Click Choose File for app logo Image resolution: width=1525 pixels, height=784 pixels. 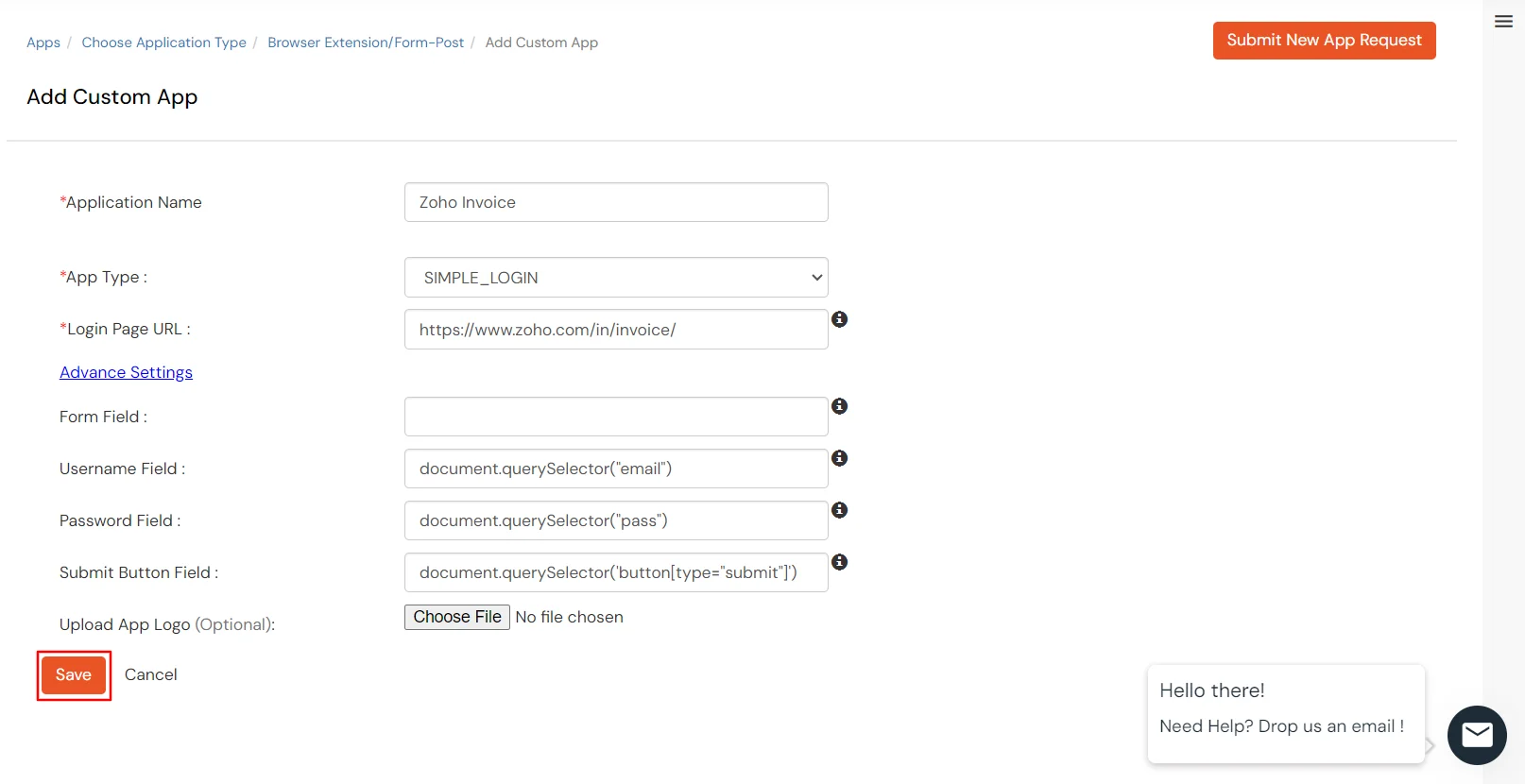[457, 617]
